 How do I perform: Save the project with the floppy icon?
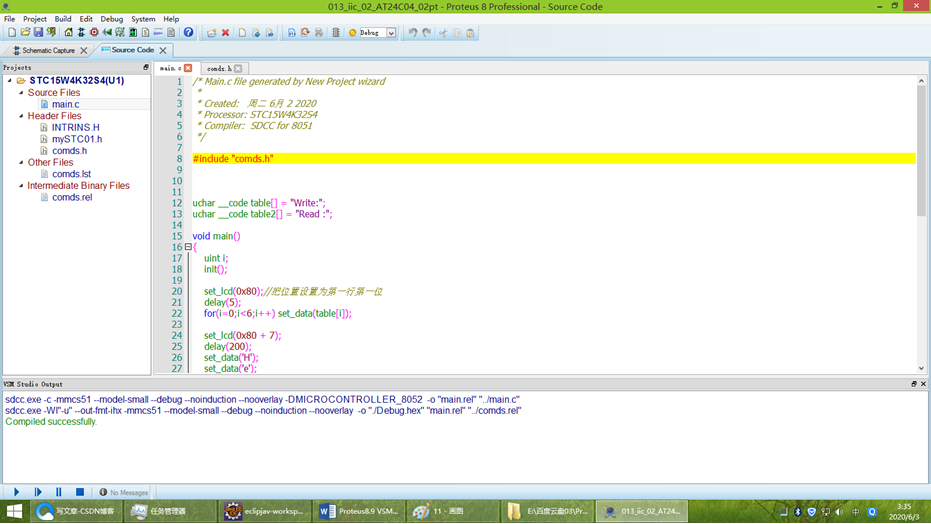click(38, 33)
